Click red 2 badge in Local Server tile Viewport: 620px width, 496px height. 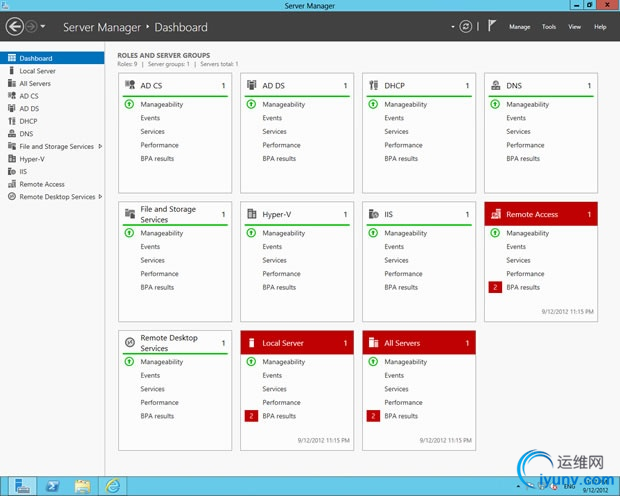point(251,416)
